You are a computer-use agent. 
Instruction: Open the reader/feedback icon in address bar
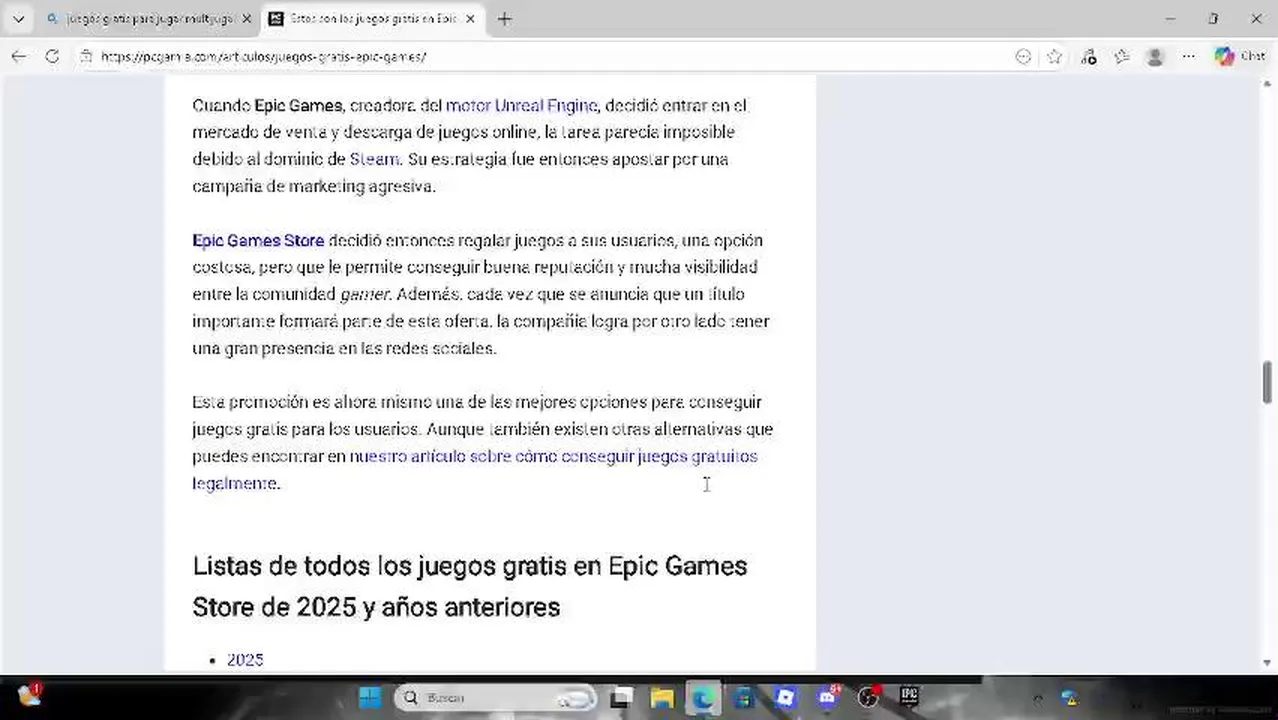click(1023, 57)
